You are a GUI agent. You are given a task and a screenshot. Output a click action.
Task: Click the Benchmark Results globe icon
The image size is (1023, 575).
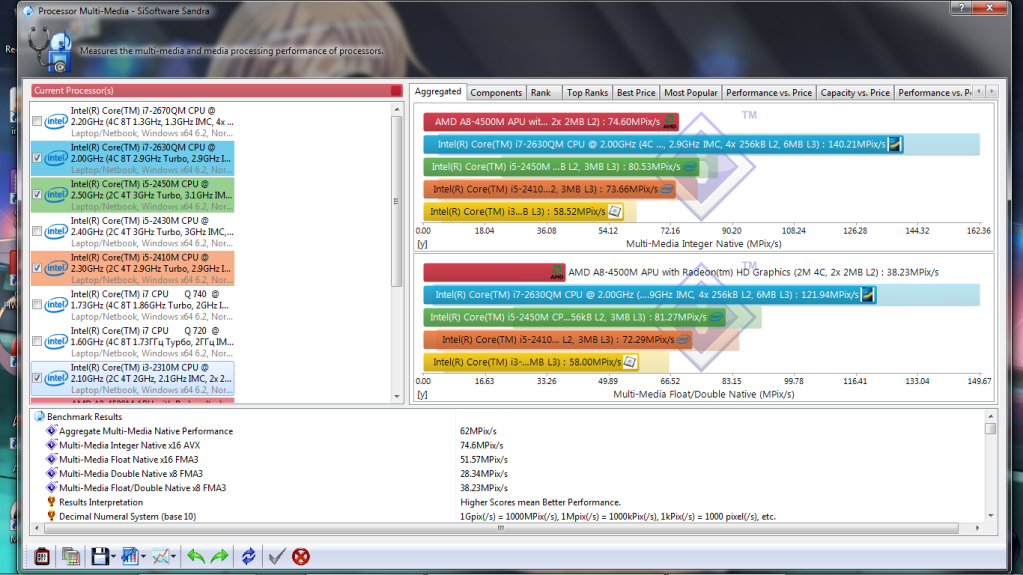pyautogui.click(x=39, y=416)
